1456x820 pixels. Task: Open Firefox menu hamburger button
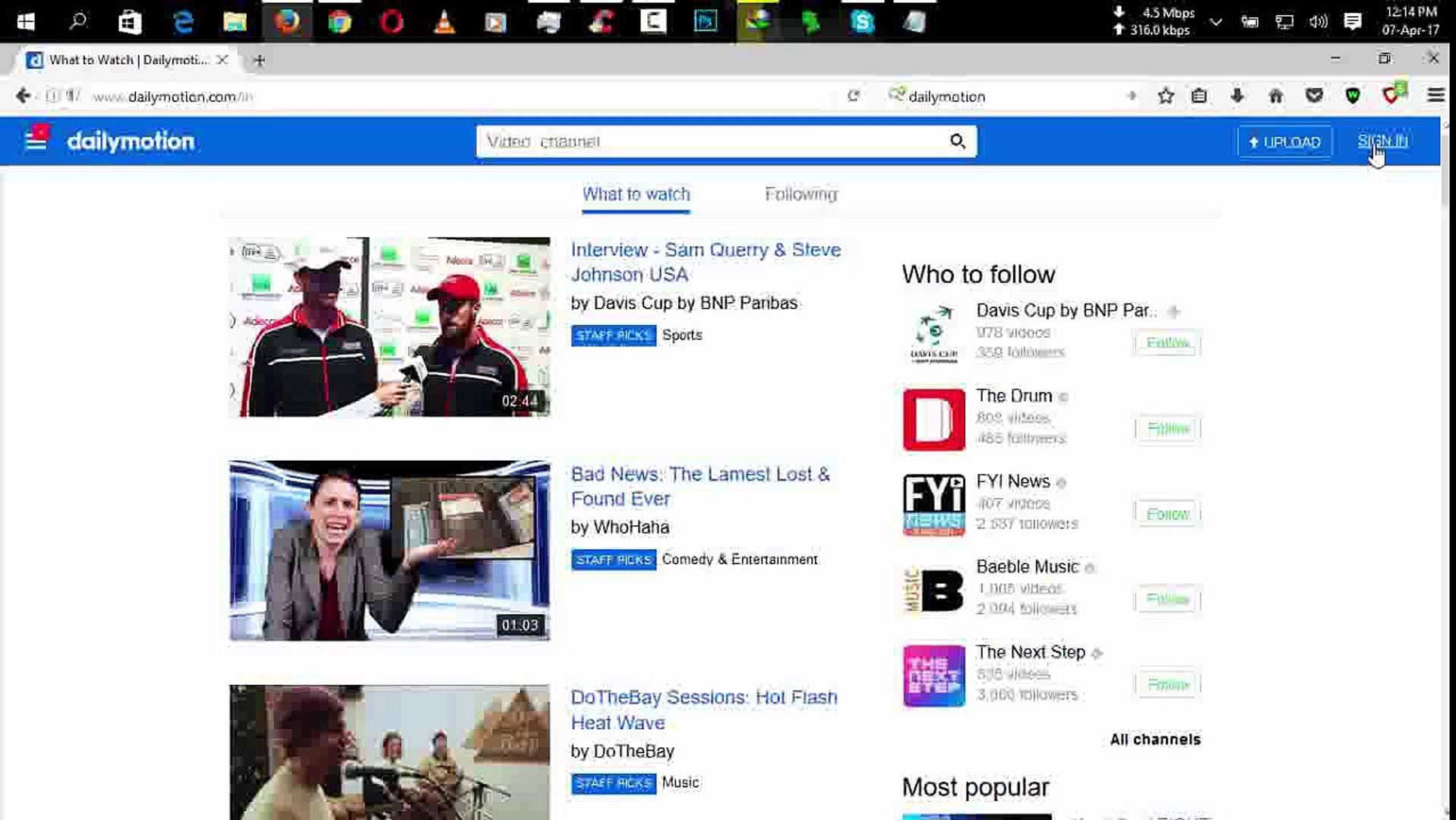pos(1435,96)
